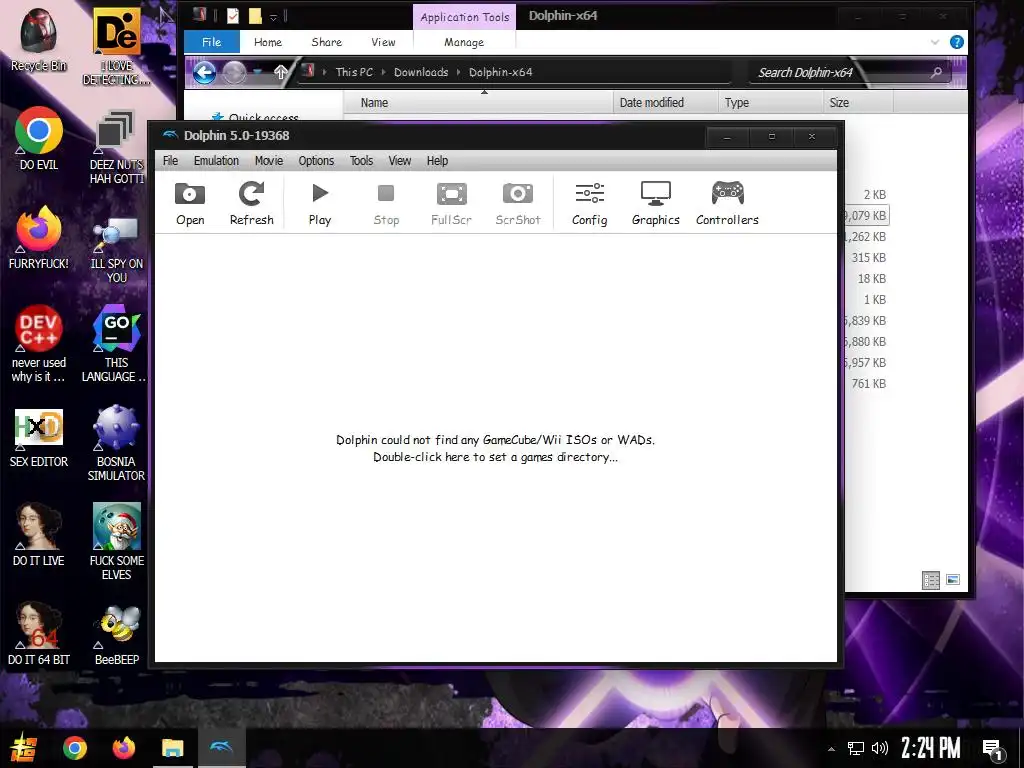The image size is (1024, 768).
Task: Select the GoLand THIS LANGUAGE desktop icon
Action: 116,344
